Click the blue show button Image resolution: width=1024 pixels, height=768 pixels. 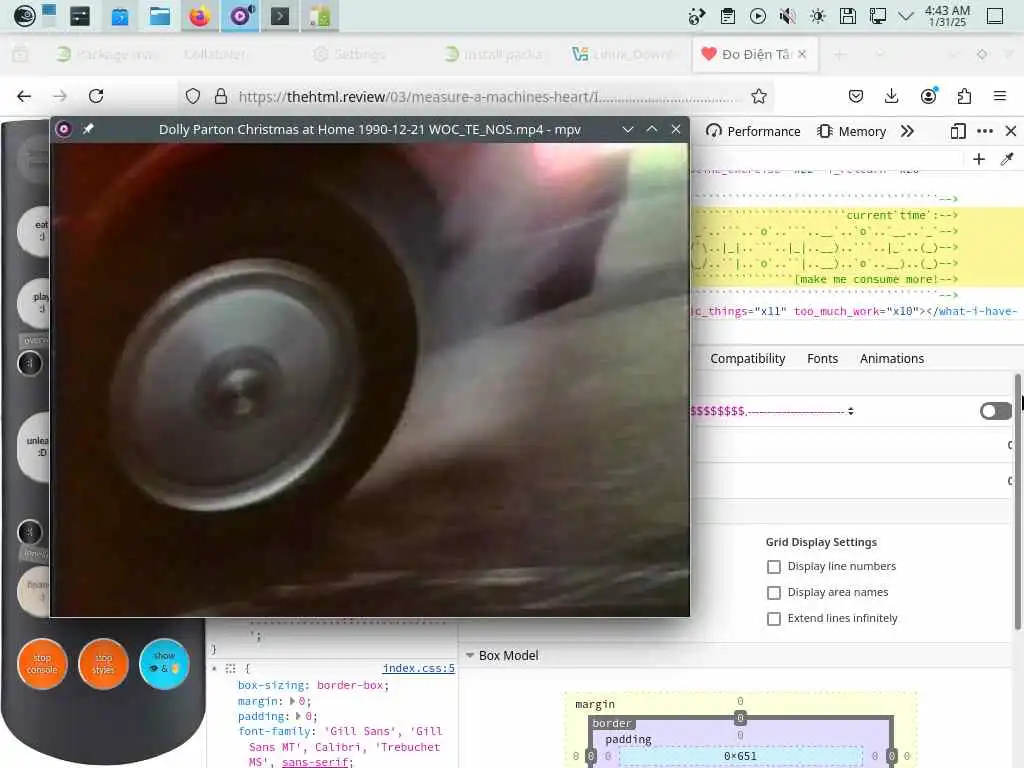tap(164, 664)
